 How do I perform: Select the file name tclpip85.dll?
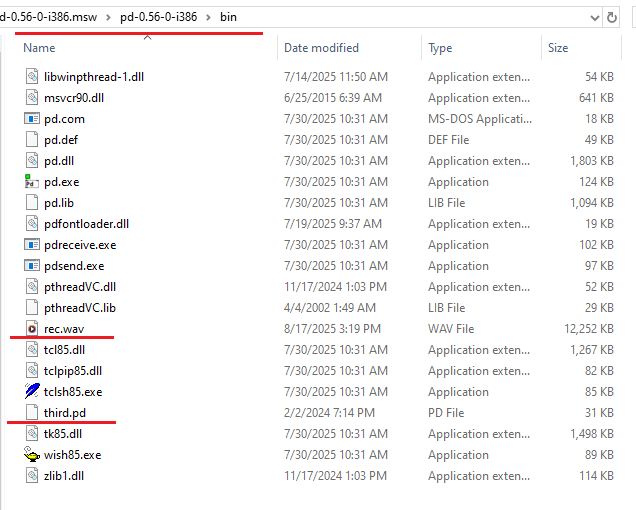[x=73, y=371]
